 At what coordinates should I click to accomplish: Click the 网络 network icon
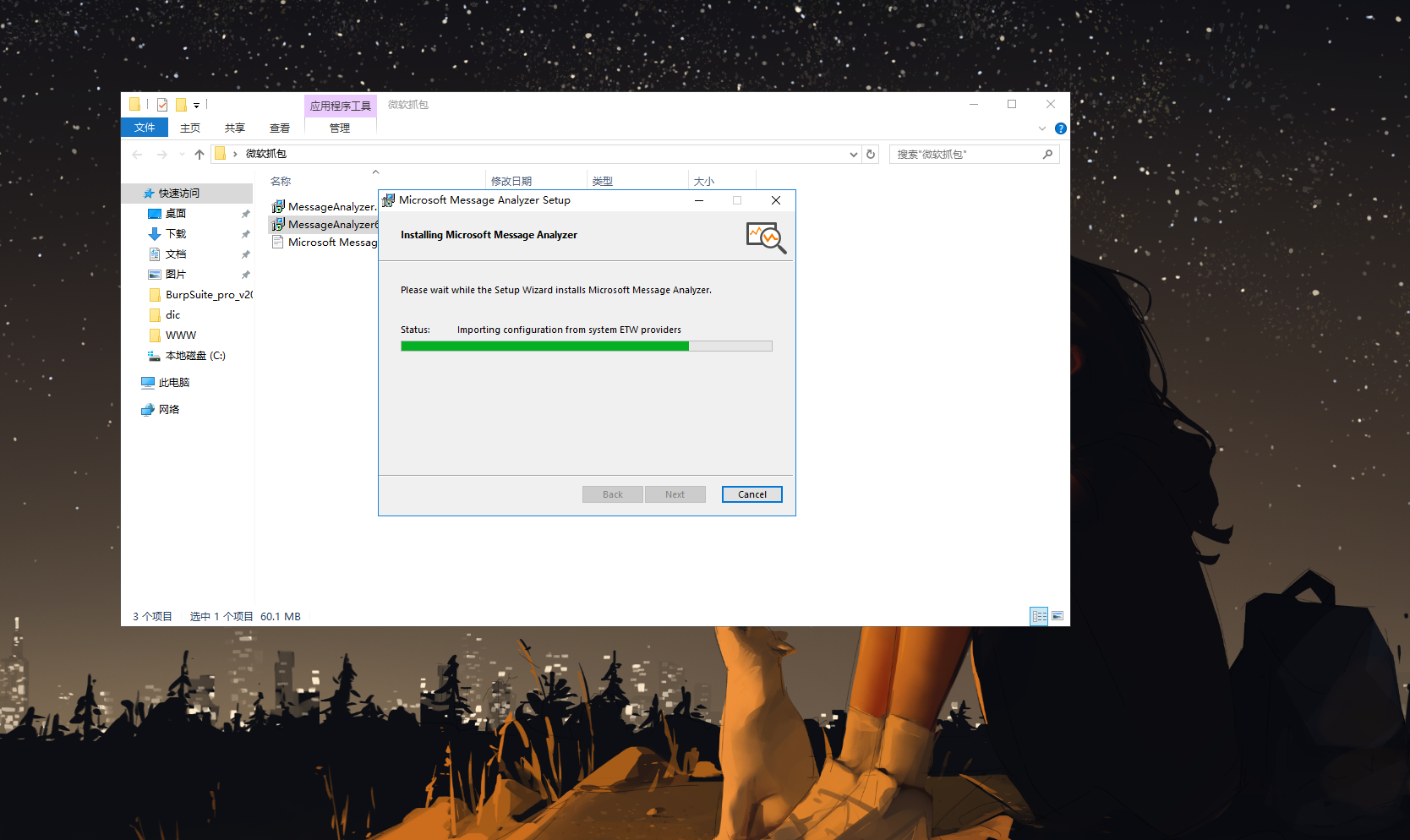(x=148, y=410)
